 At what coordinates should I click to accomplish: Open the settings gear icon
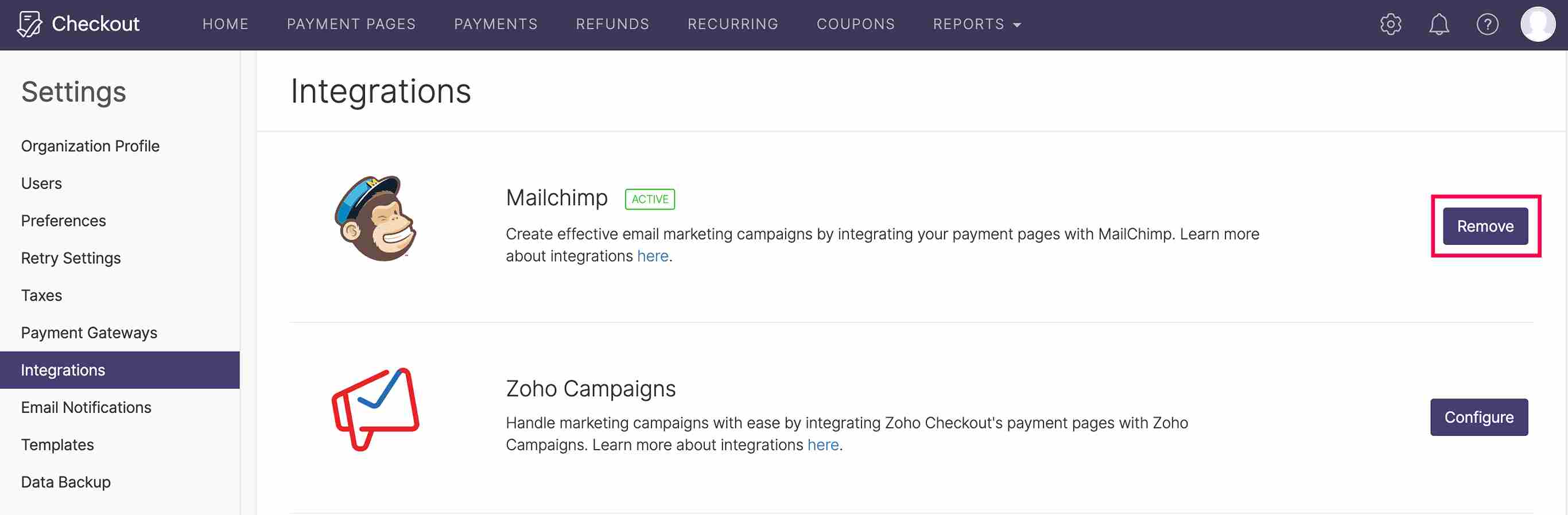1391,24
